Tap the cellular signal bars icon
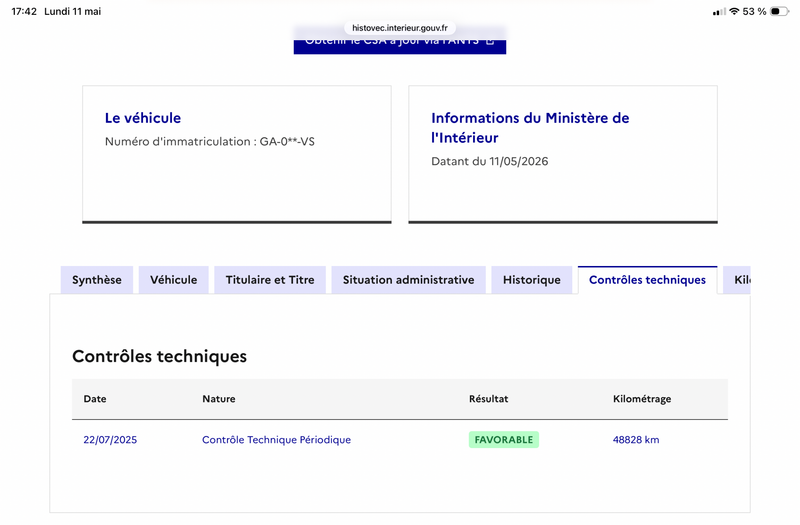800x525 pixels. tap(719, 12)
